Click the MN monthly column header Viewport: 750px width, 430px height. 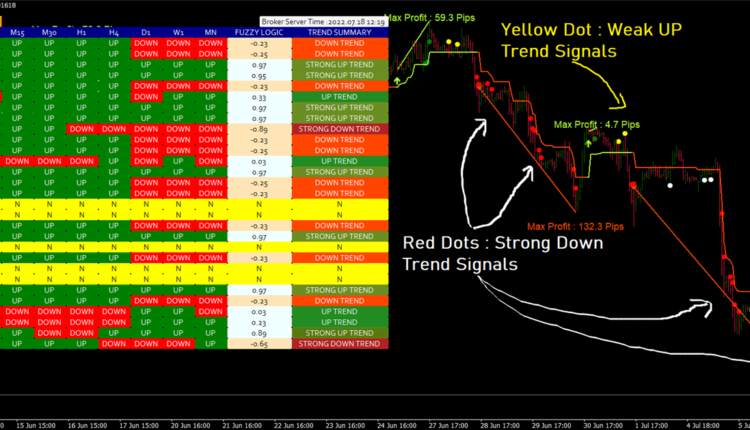point(210,33)
